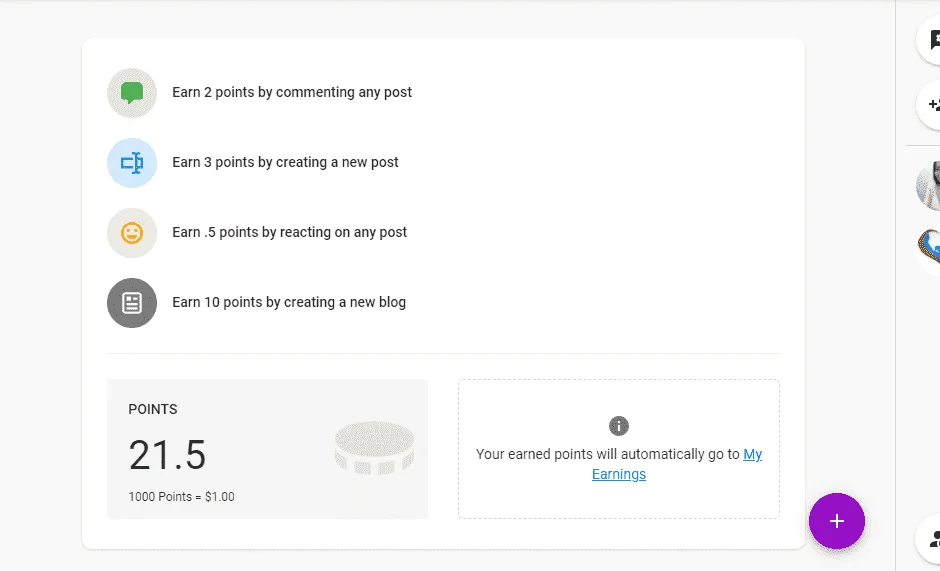Click the info circle icon
This screenshot has height=571, width=940.
pyautogui.click(x=619, y=426)
